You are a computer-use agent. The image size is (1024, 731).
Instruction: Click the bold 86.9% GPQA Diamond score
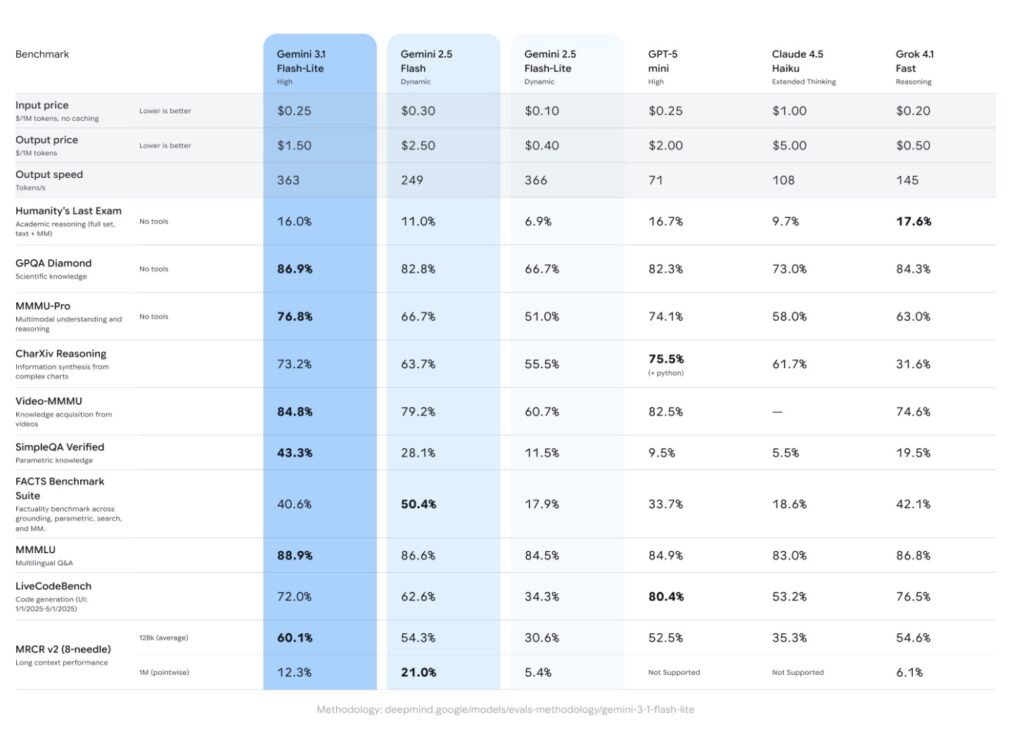coord(295,269)
